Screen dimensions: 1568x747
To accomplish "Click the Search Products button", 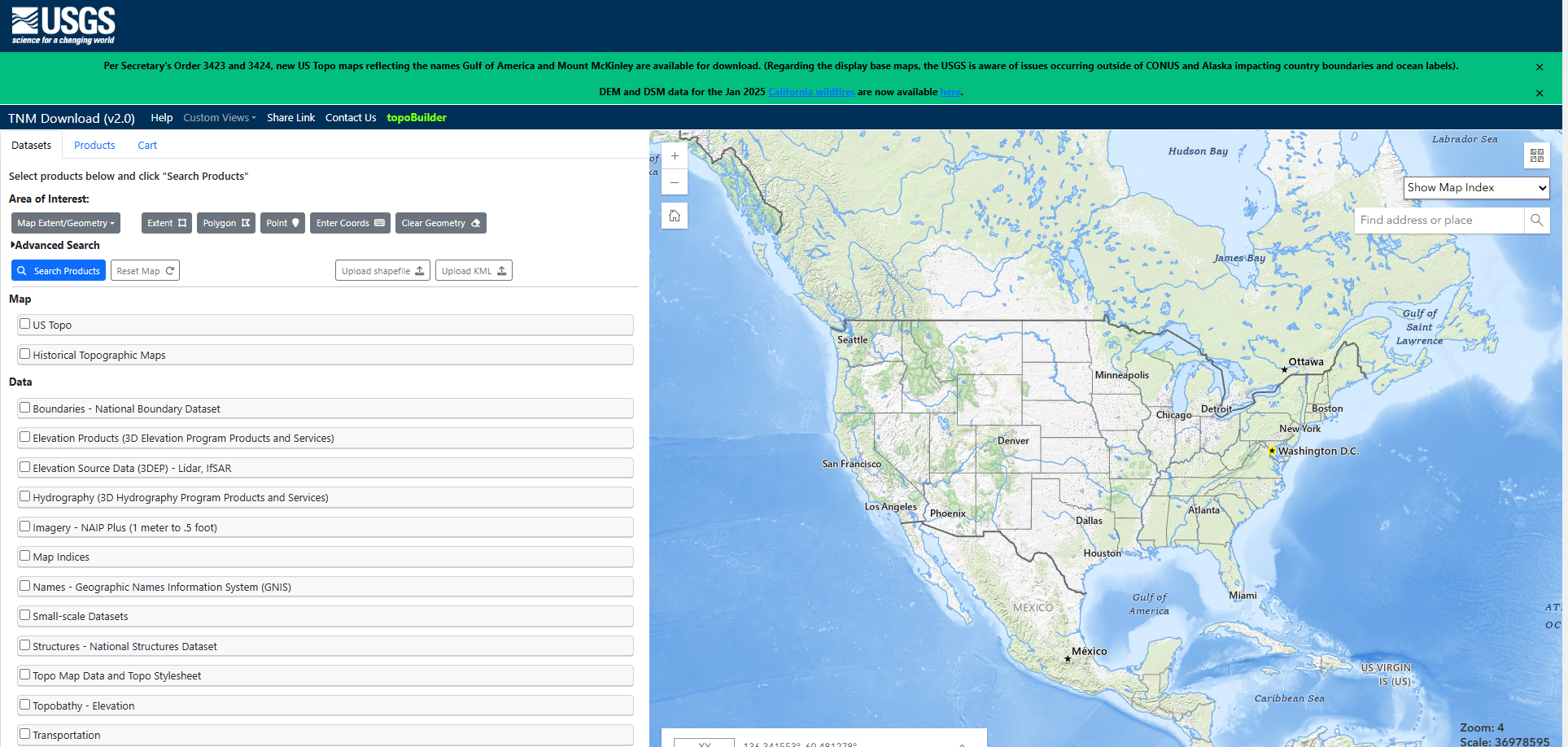I will (58, 271).
